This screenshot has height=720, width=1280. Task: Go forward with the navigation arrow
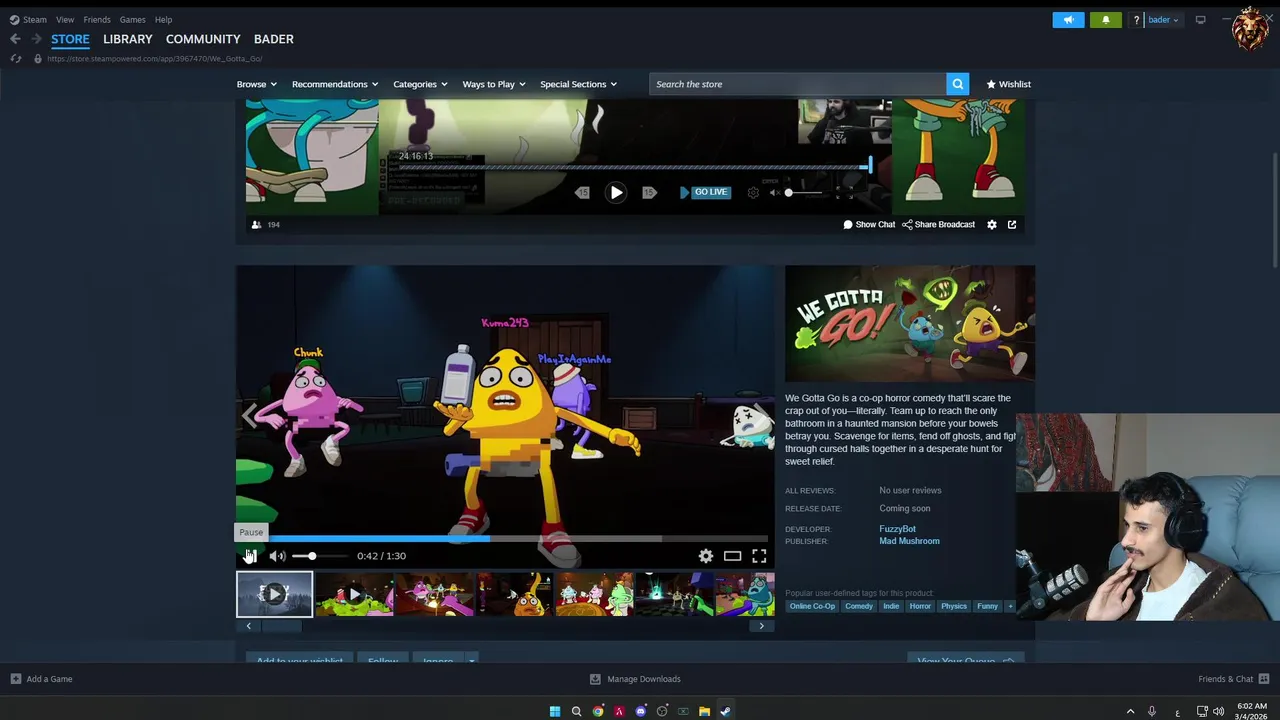click(x=36, y=39)
